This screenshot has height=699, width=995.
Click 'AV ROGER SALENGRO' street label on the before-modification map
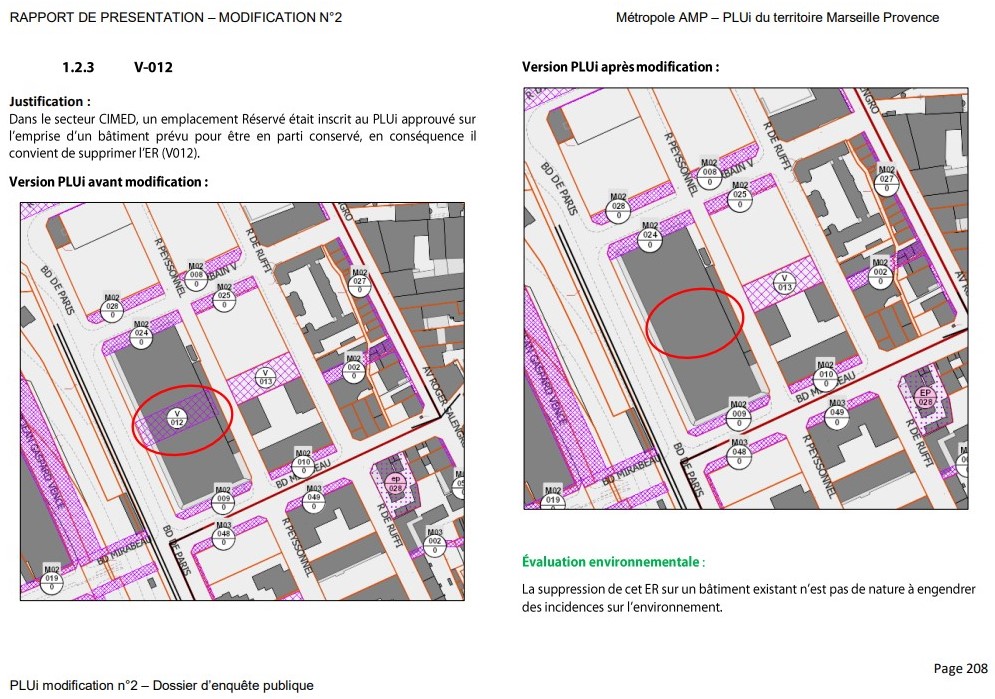[445, 407]
